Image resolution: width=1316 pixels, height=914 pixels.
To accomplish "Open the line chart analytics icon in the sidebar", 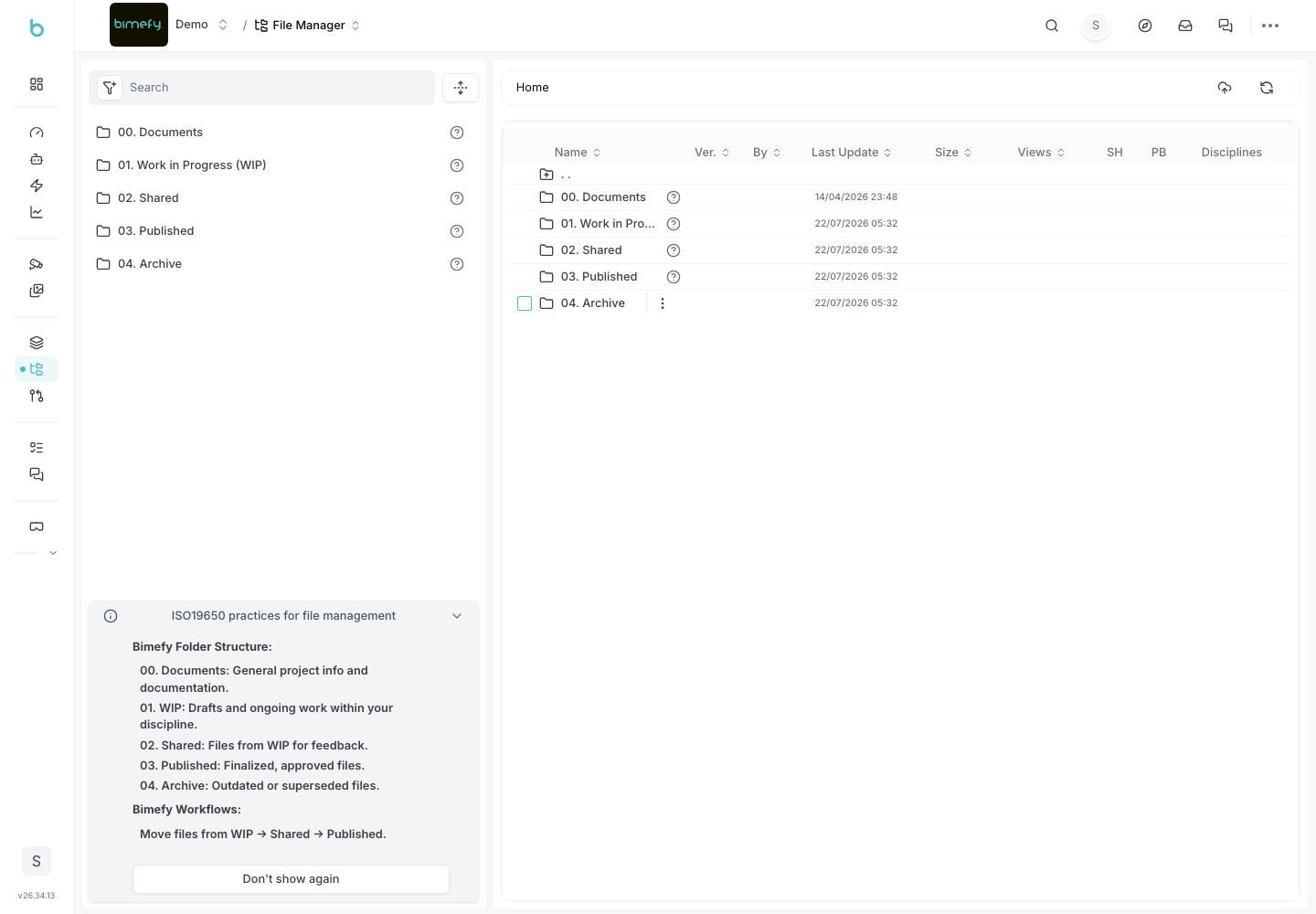I will 37,212.
